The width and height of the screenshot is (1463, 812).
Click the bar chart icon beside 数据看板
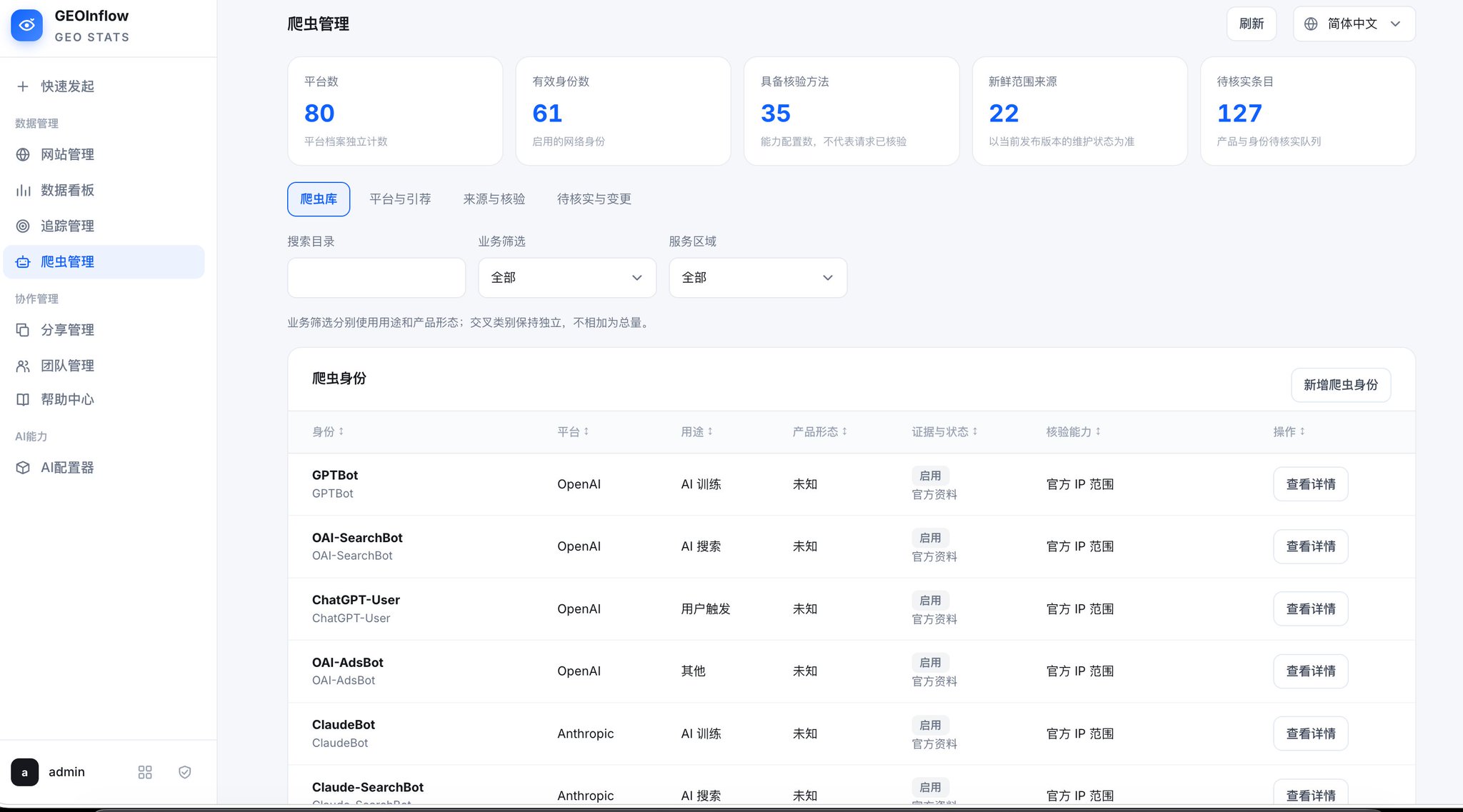coord(23,190)
